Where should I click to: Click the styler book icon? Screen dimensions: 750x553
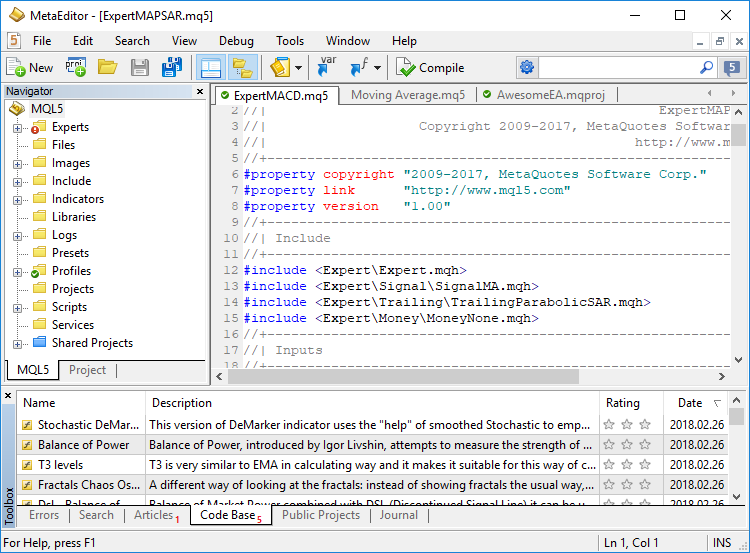[280, 67]
